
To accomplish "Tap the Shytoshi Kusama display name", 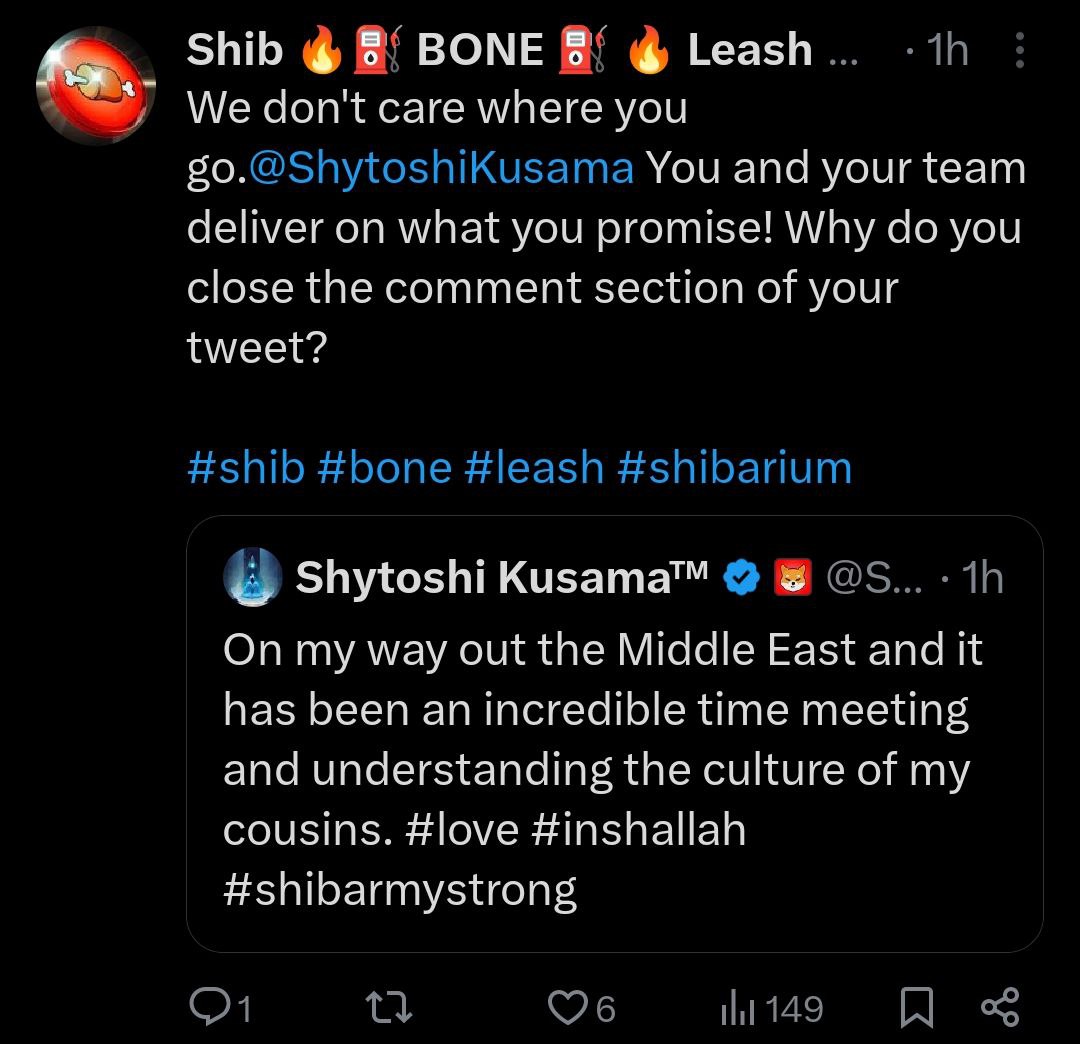I will (502, 578).
